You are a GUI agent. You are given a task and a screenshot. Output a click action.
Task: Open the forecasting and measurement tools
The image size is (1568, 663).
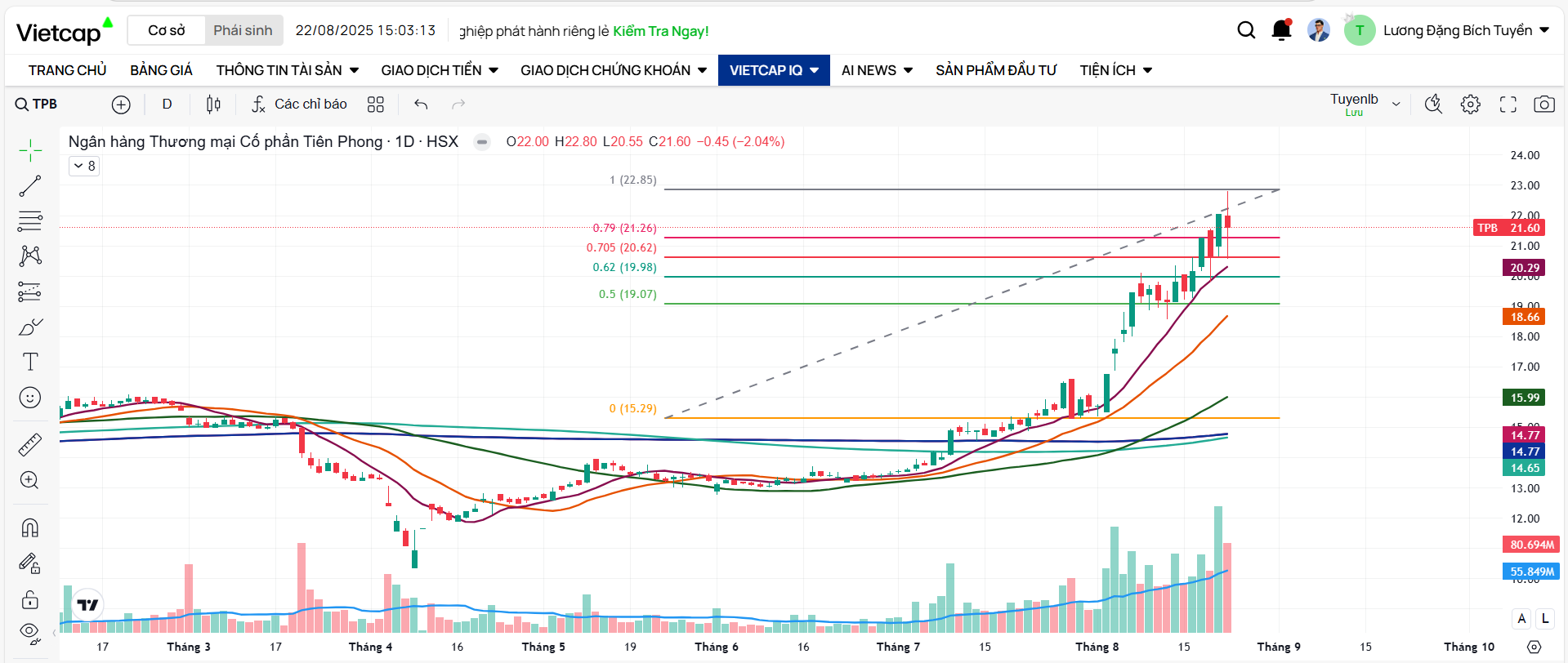[x=30, y=291]
